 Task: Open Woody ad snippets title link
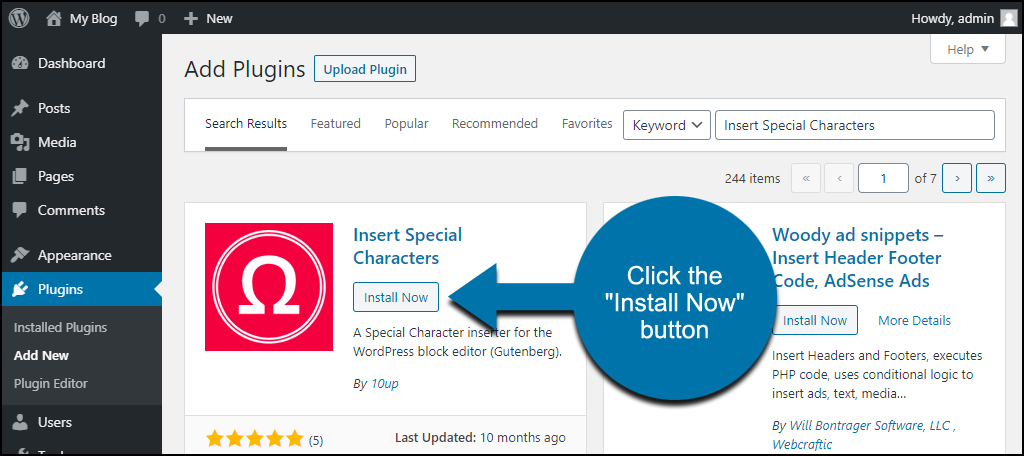[857, 257]
